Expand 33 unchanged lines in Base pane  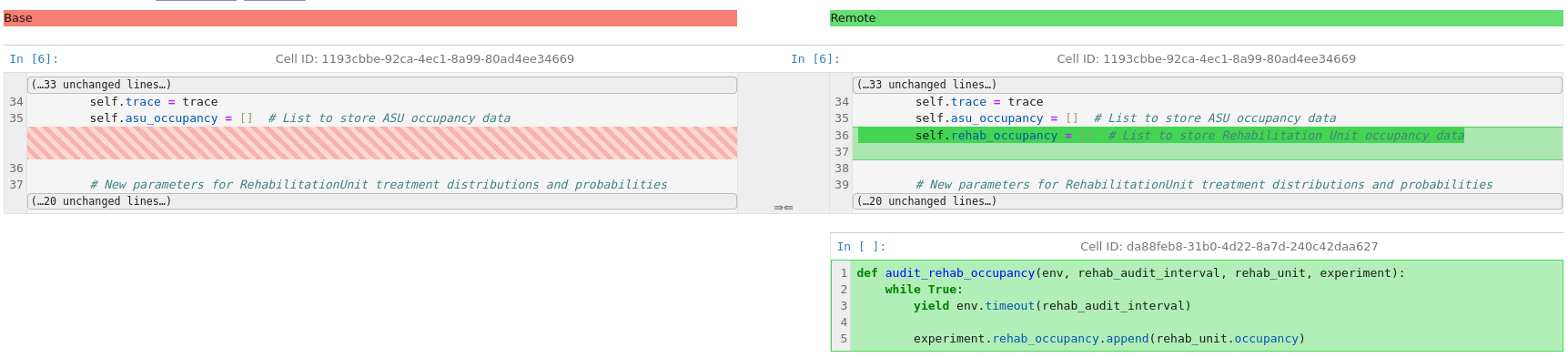point(381,85)
